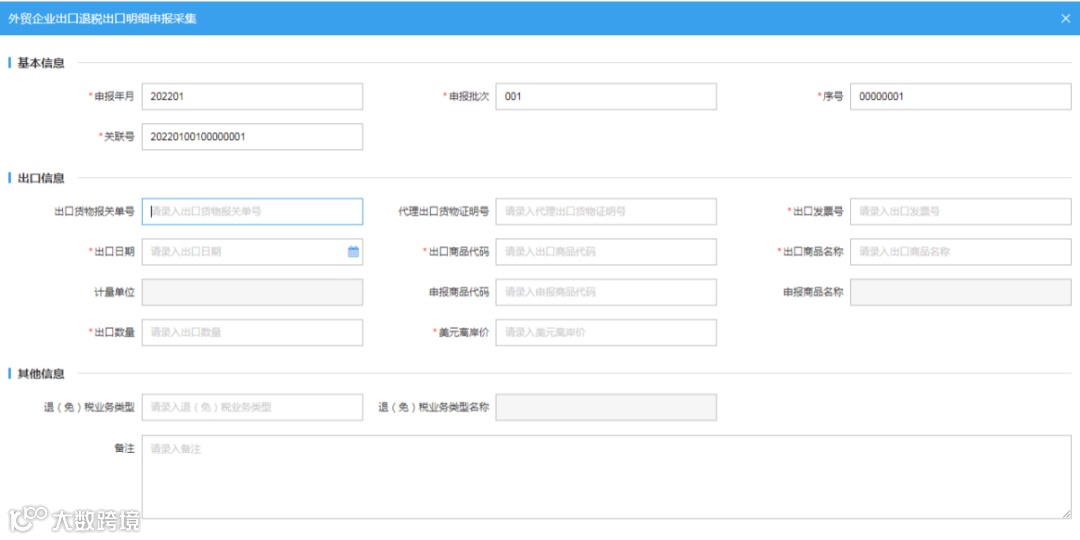This screenshot has height=540, width=1080.
Task: Click inside the 备注 text area
Action: click(x=606, y=477)
